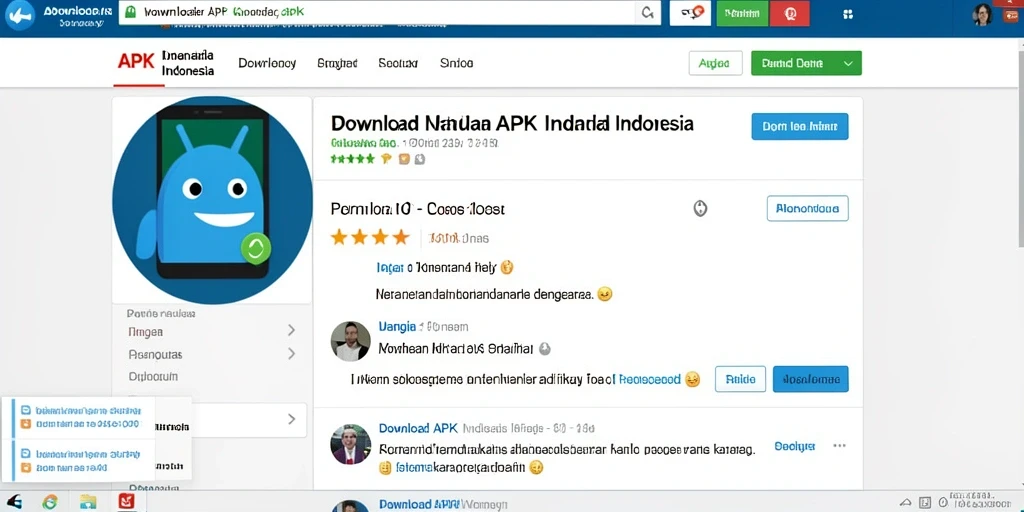Click the circular info icon in review header
1024x512 pixels.
click(700, 209)
